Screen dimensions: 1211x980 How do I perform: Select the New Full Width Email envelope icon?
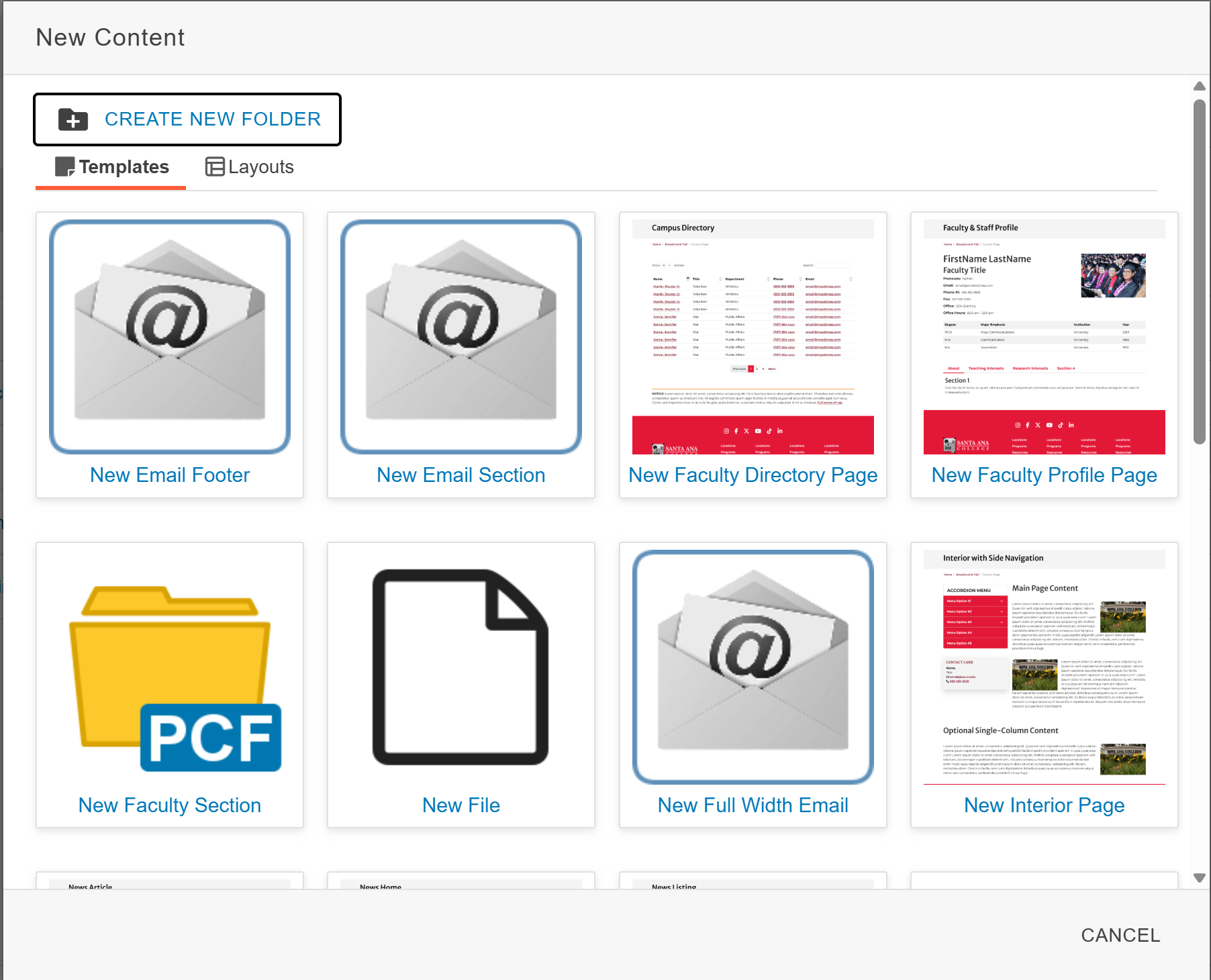click(x=753, y=667)
